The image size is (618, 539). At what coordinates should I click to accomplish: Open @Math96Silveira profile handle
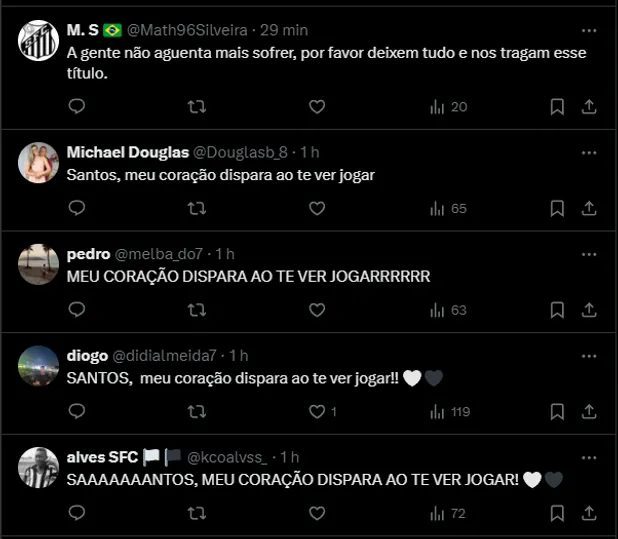[x=187, y=30]
